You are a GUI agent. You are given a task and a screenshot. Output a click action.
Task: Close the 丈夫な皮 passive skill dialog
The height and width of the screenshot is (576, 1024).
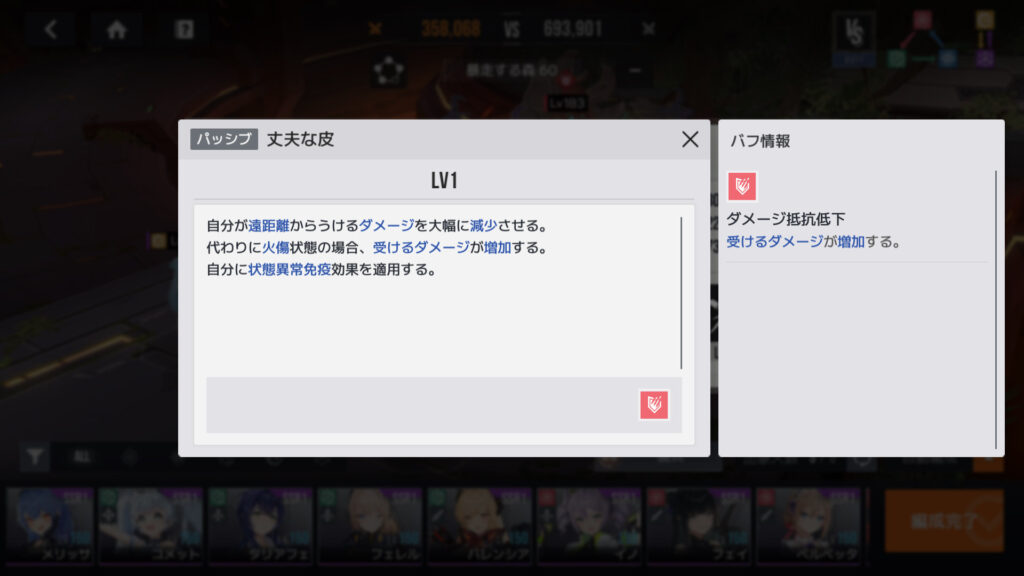[690, 139]
